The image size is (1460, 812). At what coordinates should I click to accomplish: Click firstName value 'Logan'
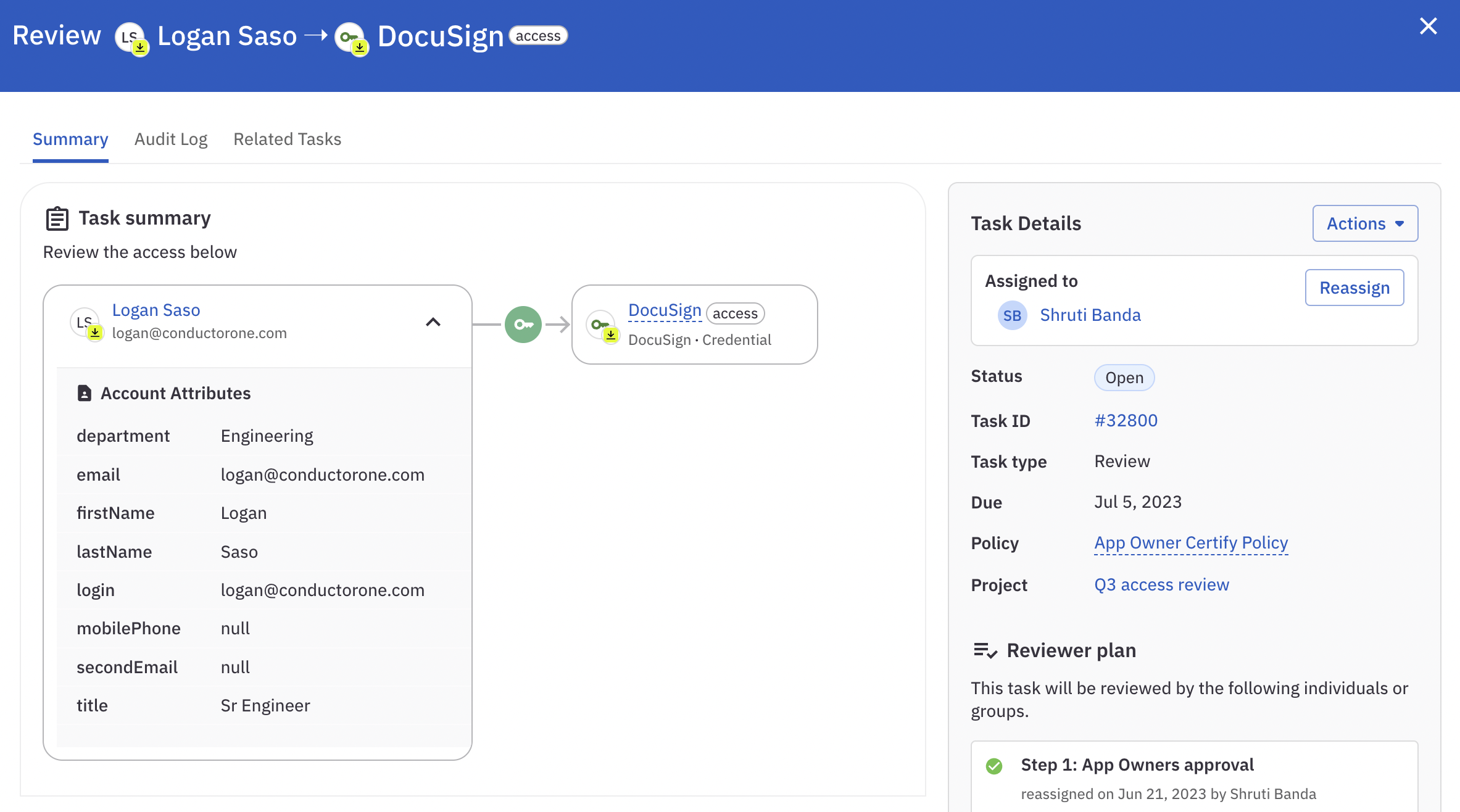[x=244, y=513]
